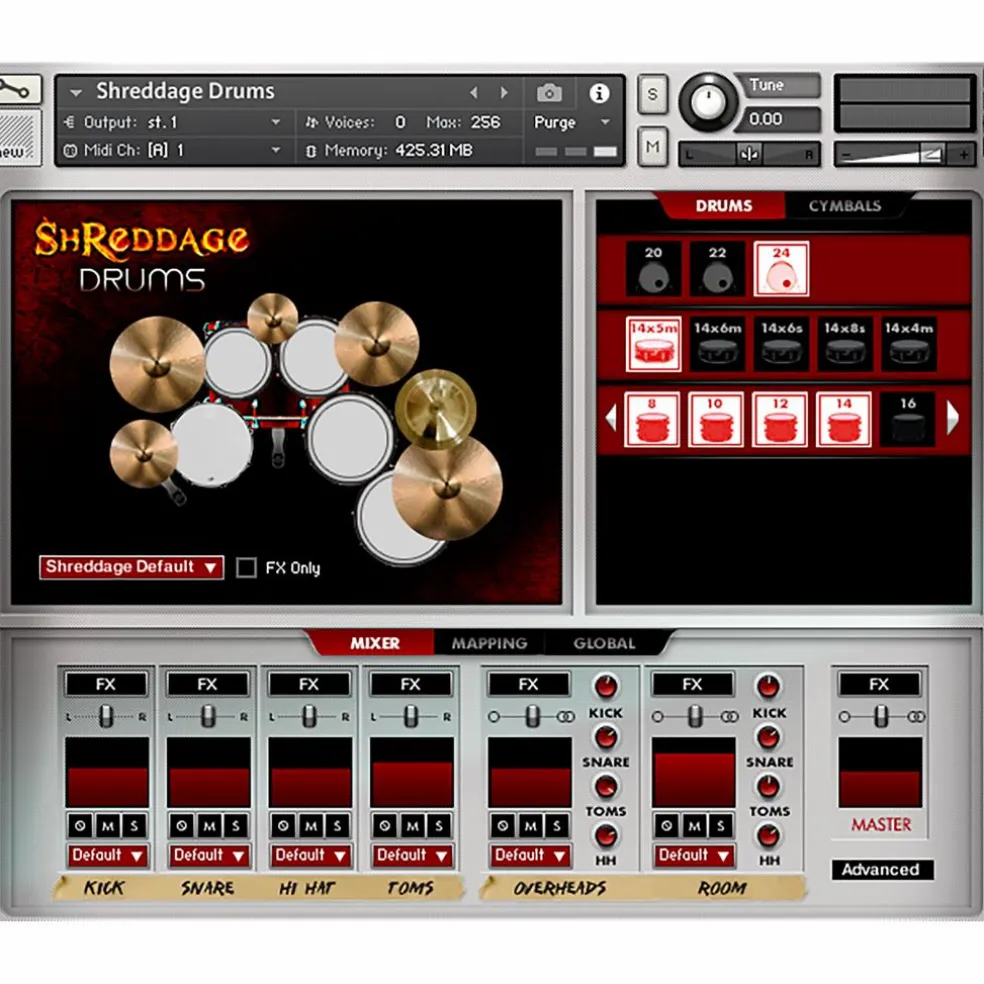This screenshot has width=984, height=984.
Task: Open the Shreddage Default preset dropdown
Action: click(131, 567)
